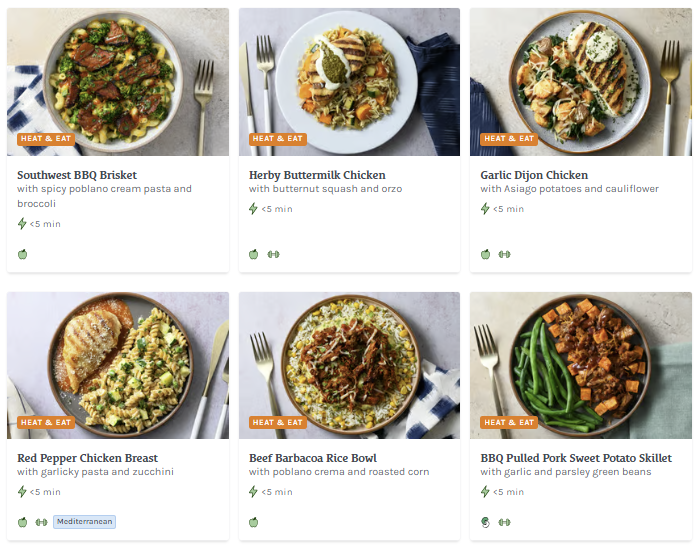Screen dimensions: 699x549
Task: Click Heat & Eat badge on Garlic Dijon Chicken
Action: [509, 139]
